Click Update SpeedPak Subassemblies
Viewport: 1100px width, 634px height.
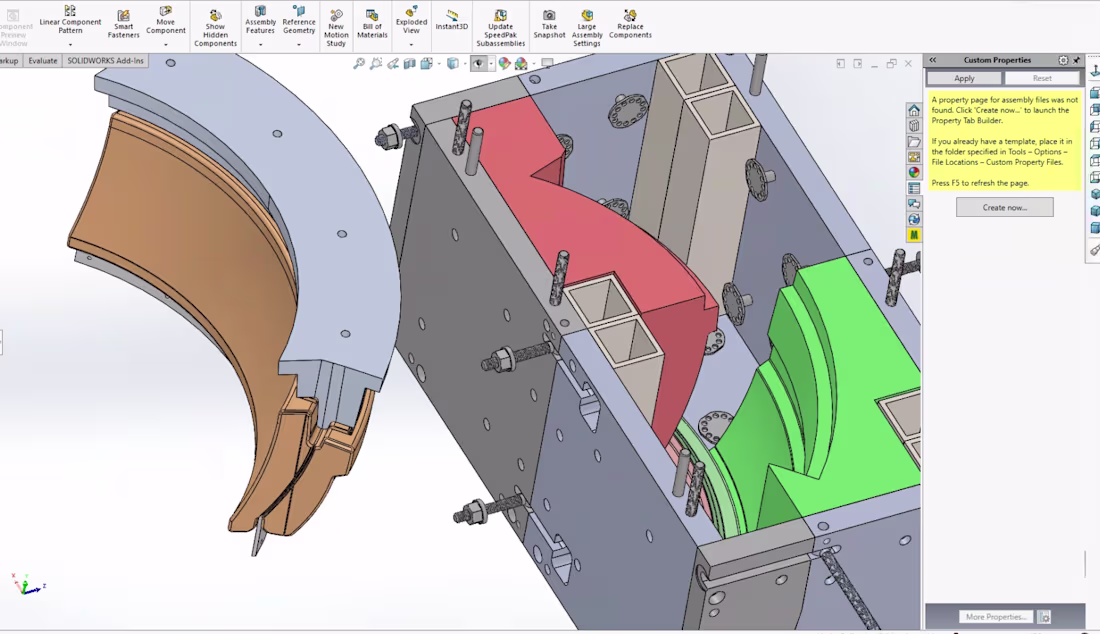point(500,28)
